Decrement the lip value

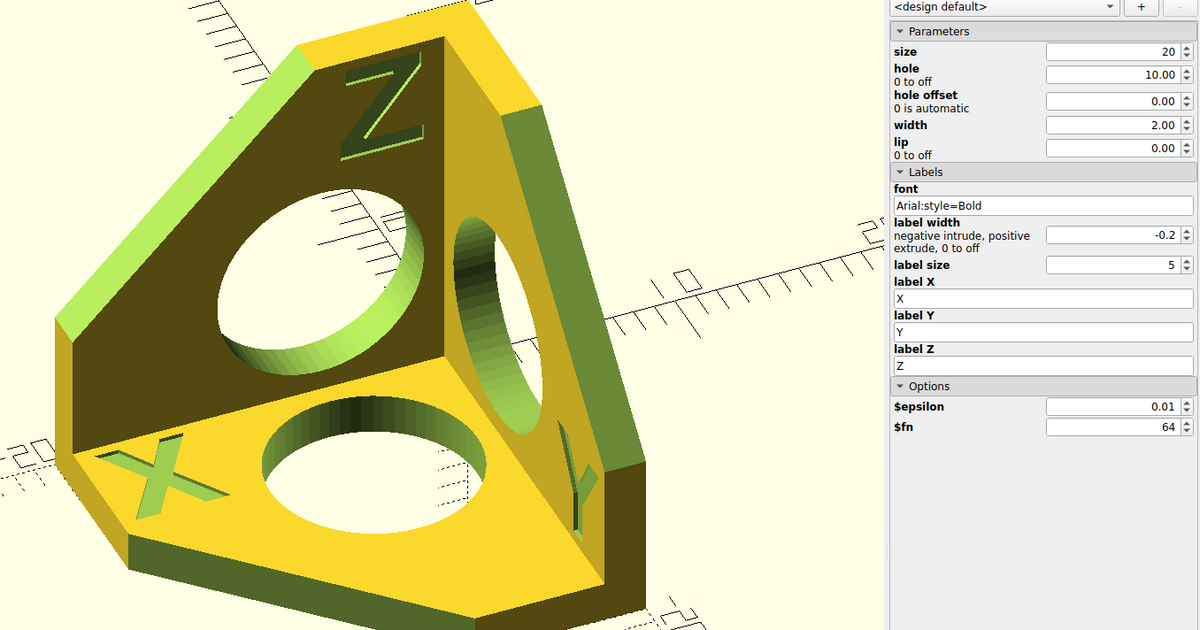(1186, 151)
